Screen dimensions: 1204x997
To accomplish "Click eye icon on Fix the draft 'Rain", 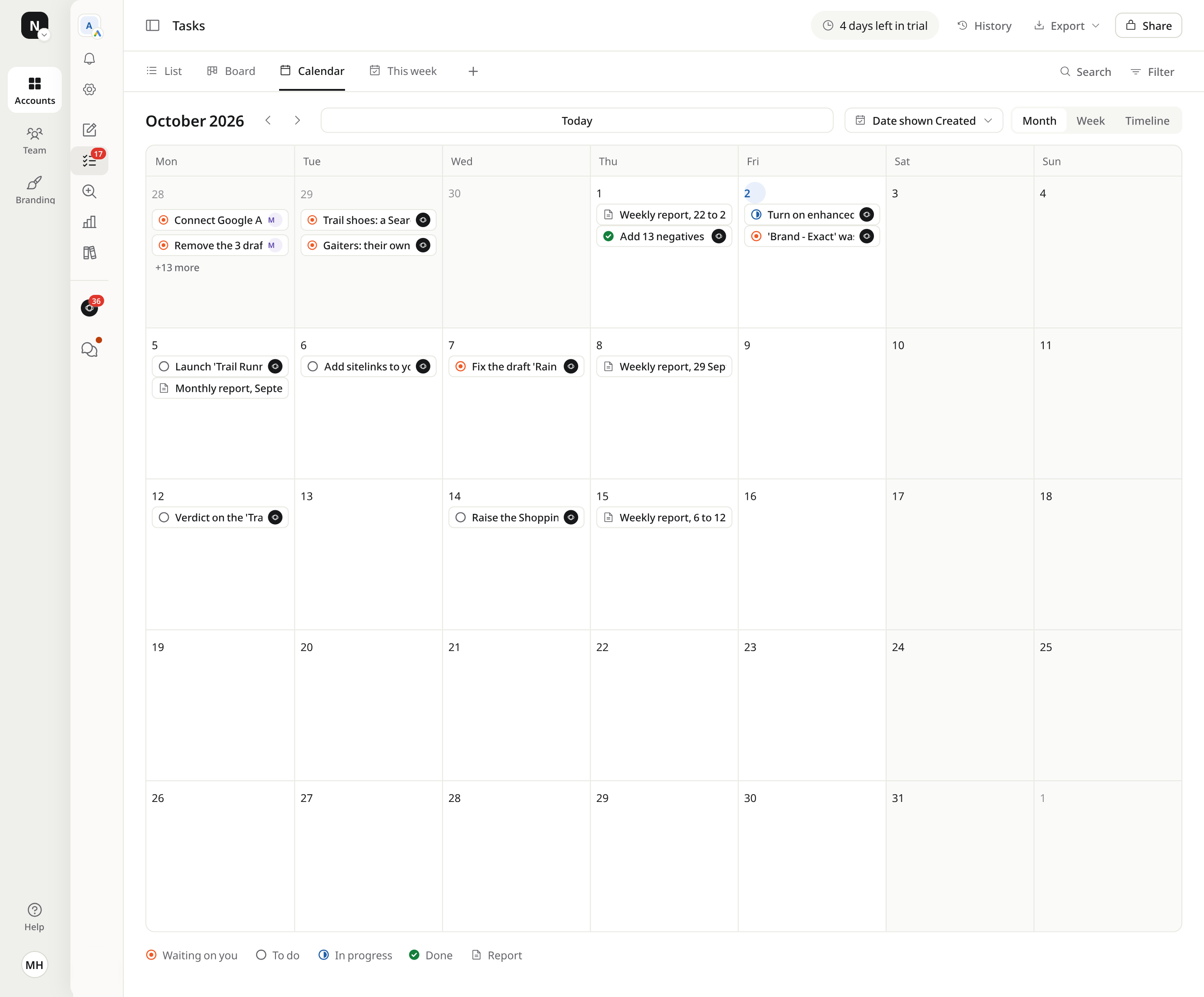I will 570,366.
